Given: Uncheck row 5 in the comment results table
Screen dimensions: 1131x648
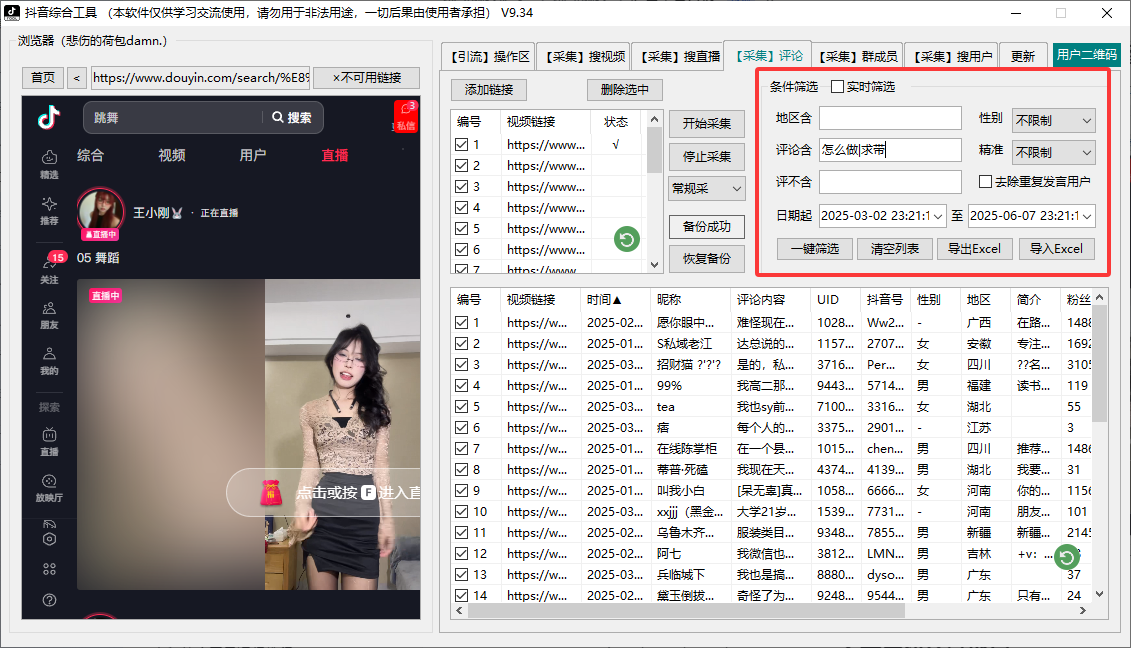Looking at the screenshot, I should coord(461,407).
